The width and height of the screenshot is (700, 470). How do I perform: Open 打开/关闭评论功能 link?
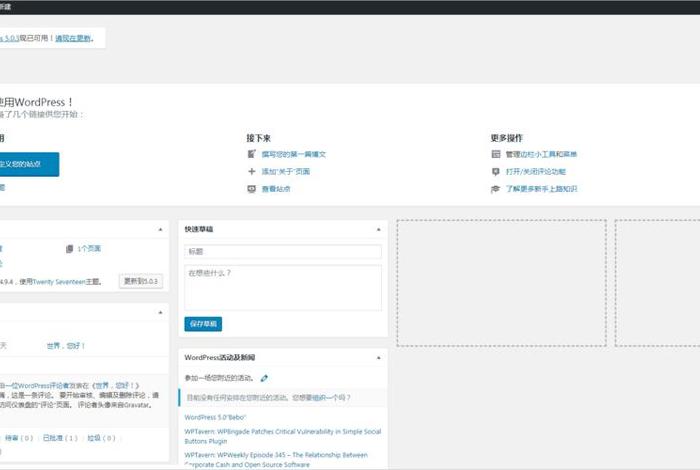point(536,171)
